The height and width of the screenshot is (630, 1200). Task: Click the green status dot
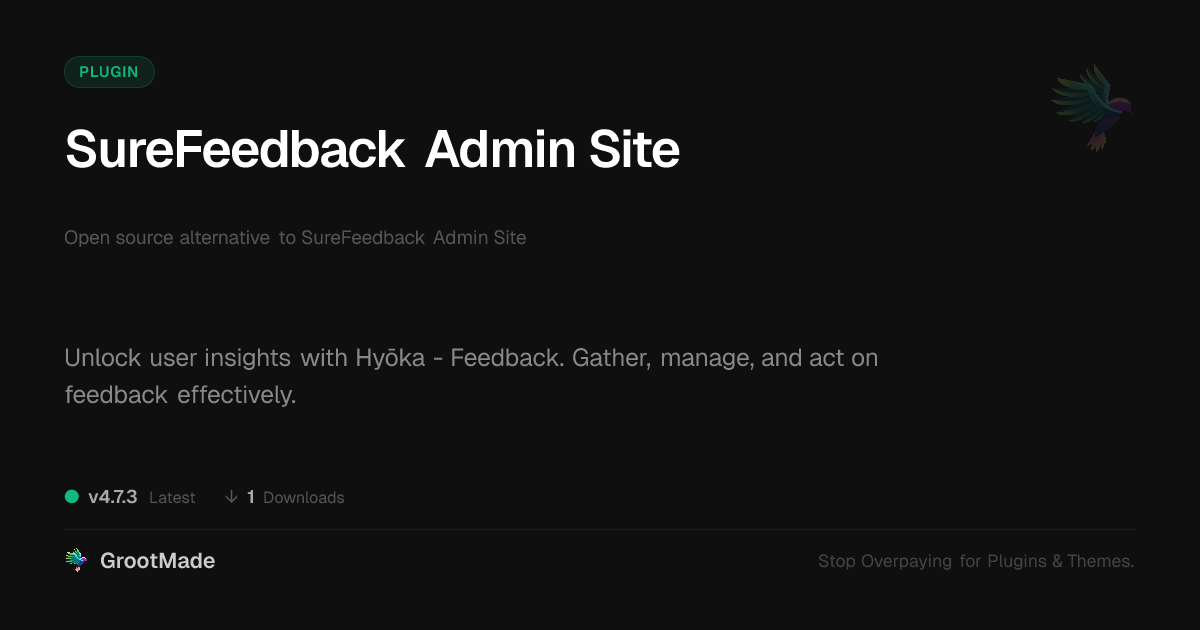click(72, 496)
